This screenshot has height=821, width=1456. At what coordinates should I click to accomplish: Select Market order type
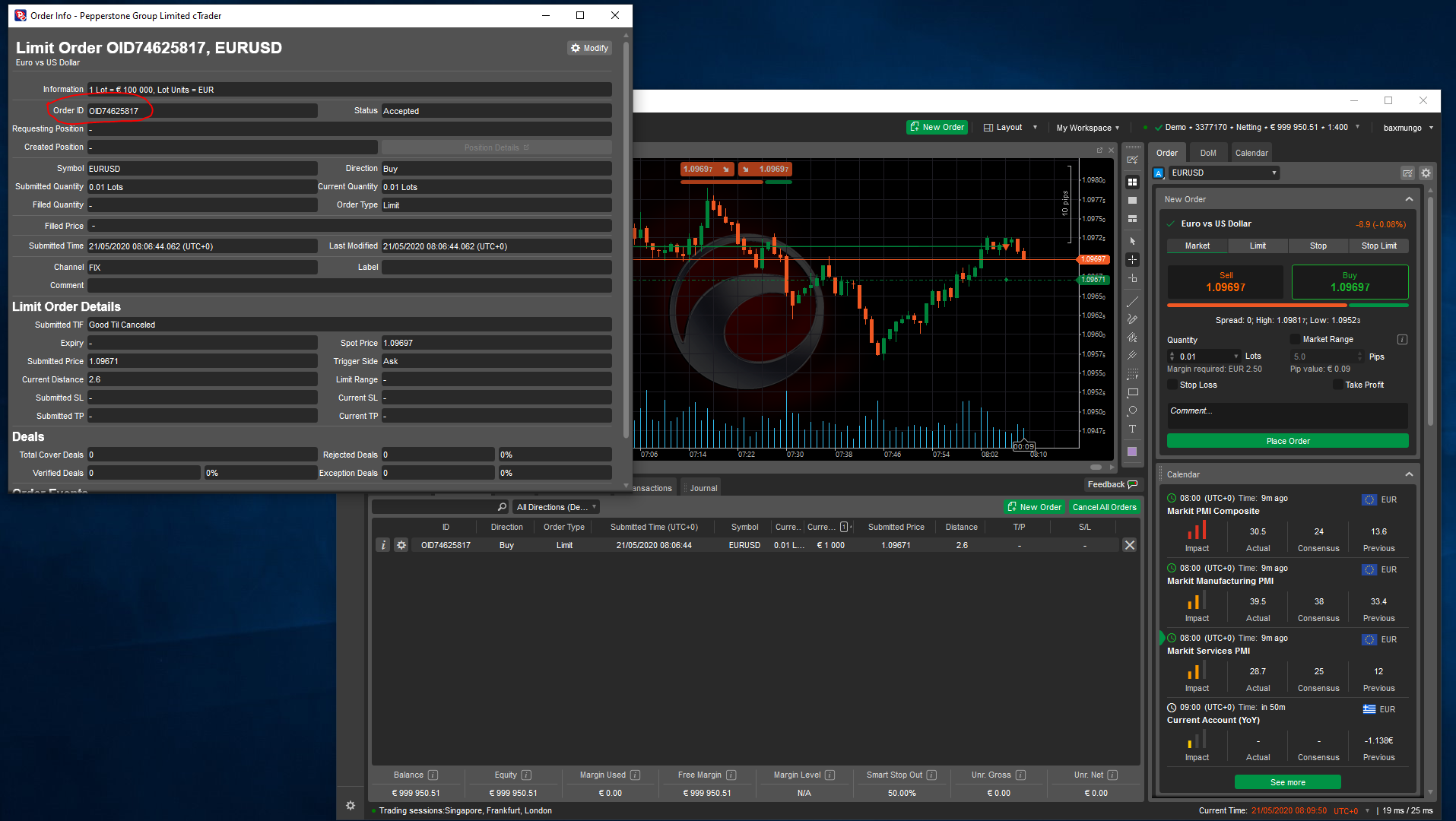pos(1197,246)
